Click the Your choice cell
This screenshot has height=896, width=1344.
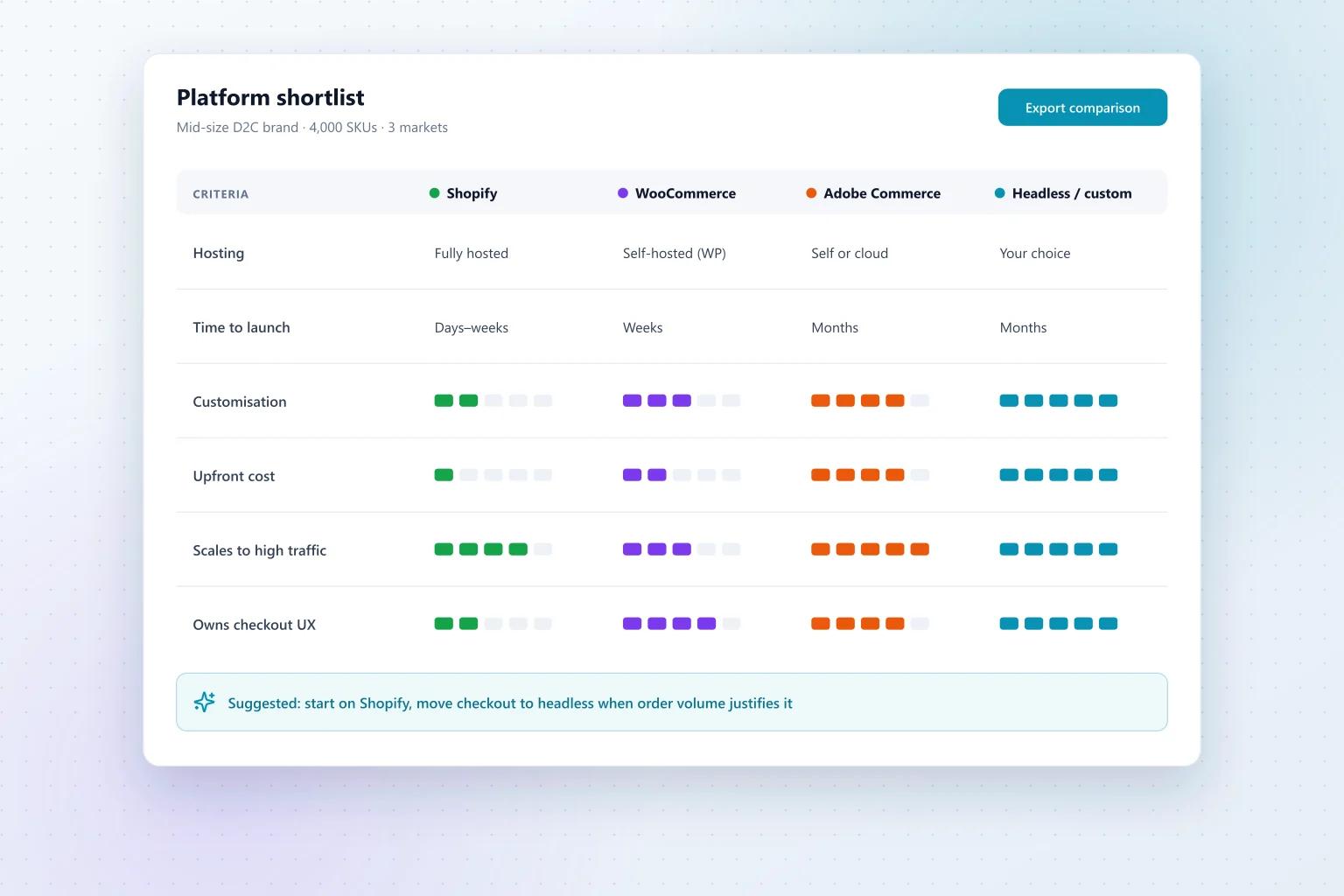point(1035,253)
